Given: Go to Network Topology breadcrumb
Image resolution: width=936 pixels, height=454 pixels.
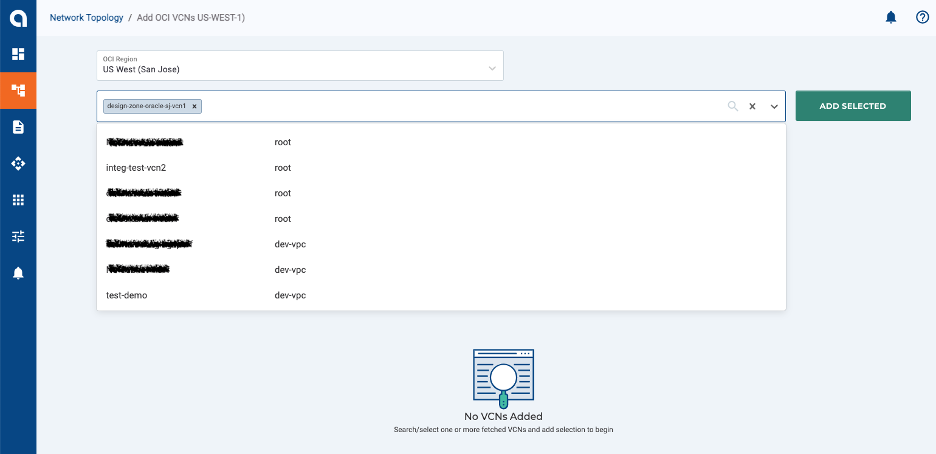Looking at the screenshot, I should tap(86, 17).
